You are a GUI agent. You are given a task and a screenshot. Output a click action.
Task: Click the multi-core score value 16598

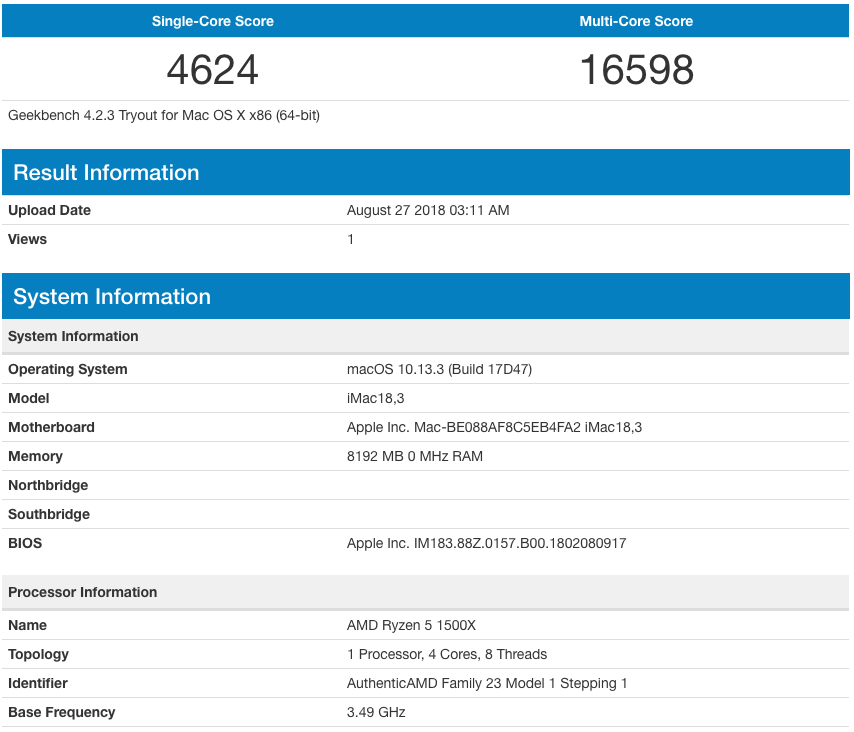(637, 70)
